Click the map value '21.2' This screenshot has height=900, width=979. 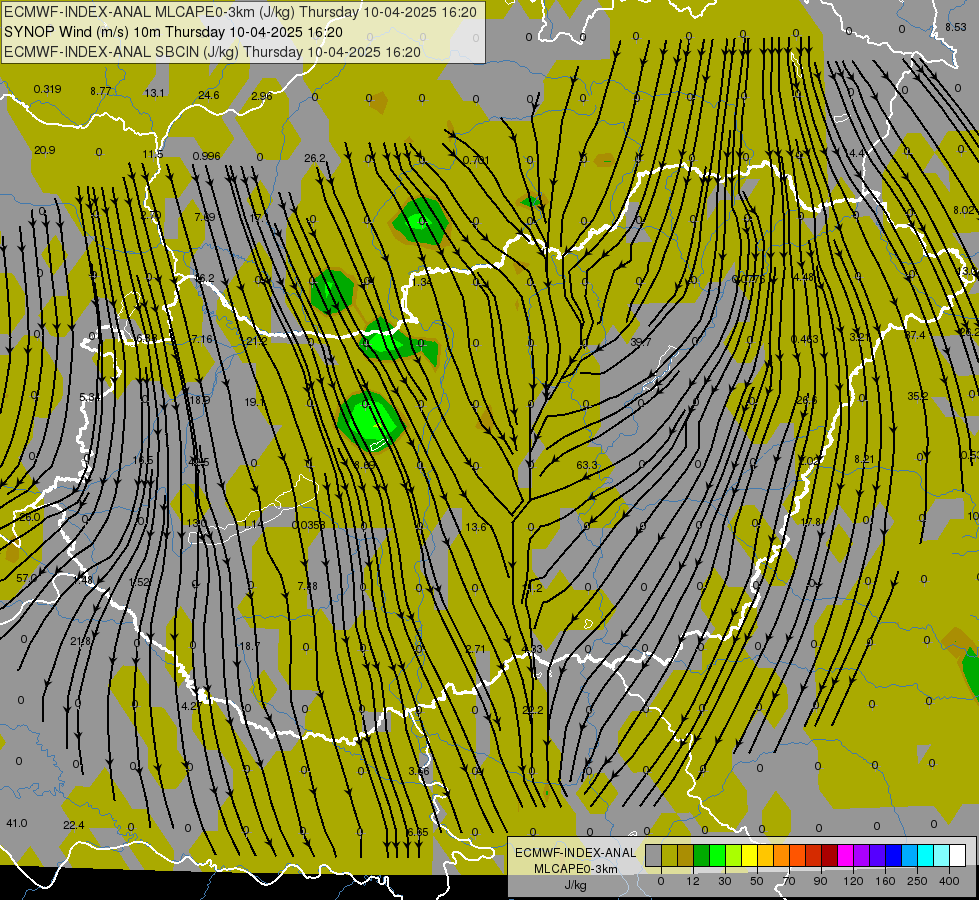pos(257,341)
